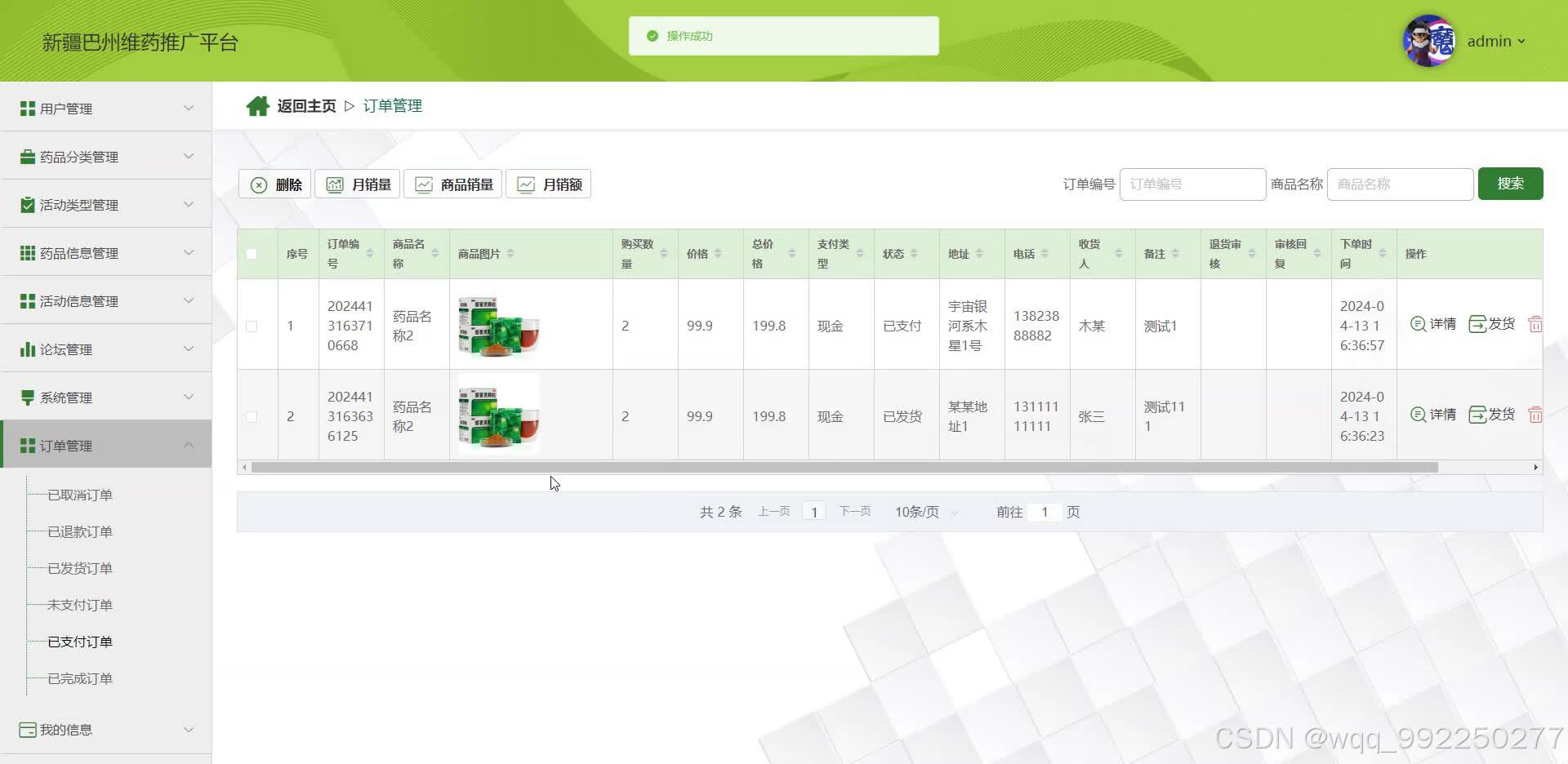The image size is (1568, 764).
Task: Click the red trash icon for order 2
Action: (x=1535, y=415)
